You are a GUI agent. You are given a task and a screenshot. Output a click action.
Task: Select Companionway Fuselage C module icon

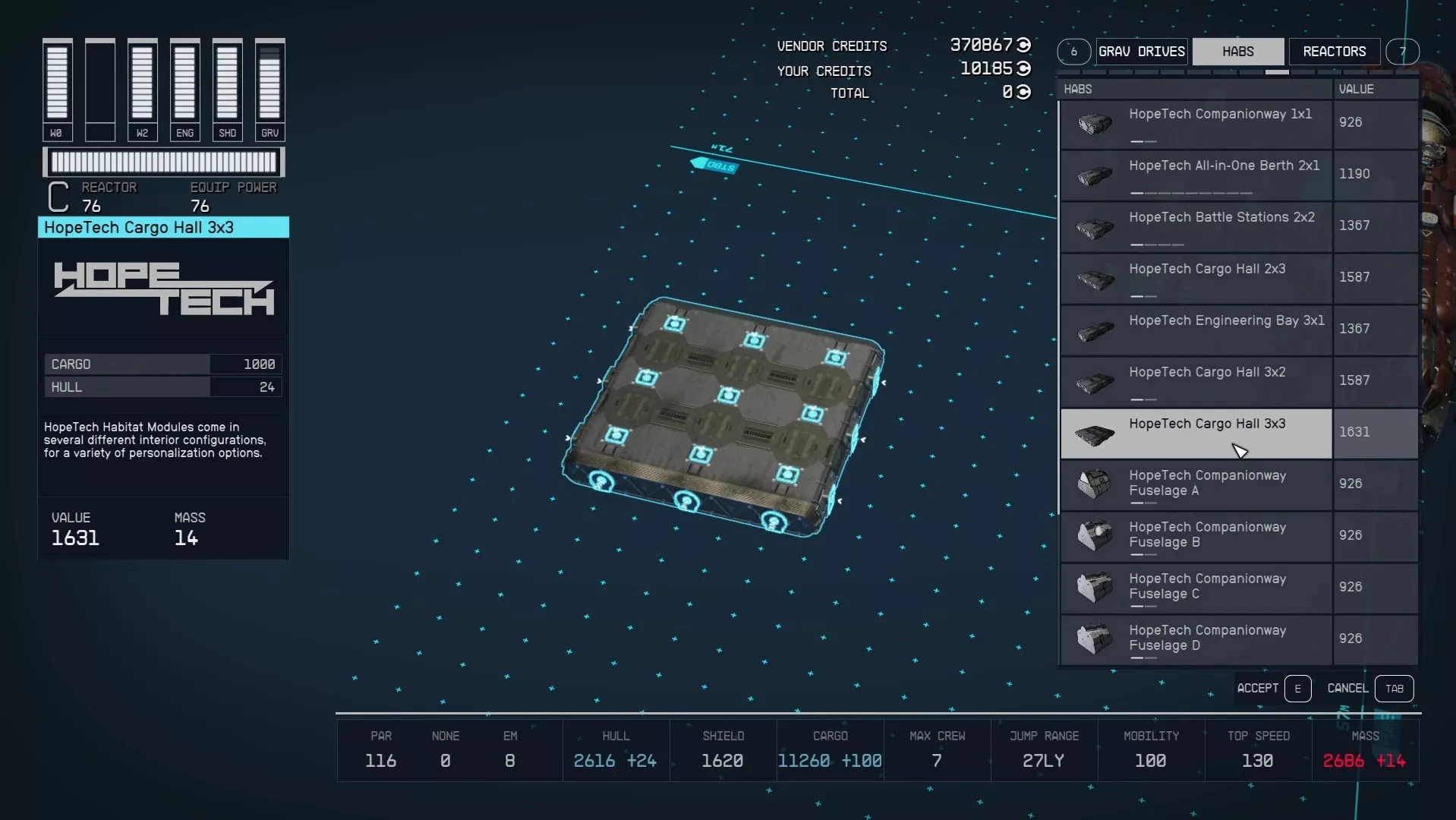point(1095,588)
